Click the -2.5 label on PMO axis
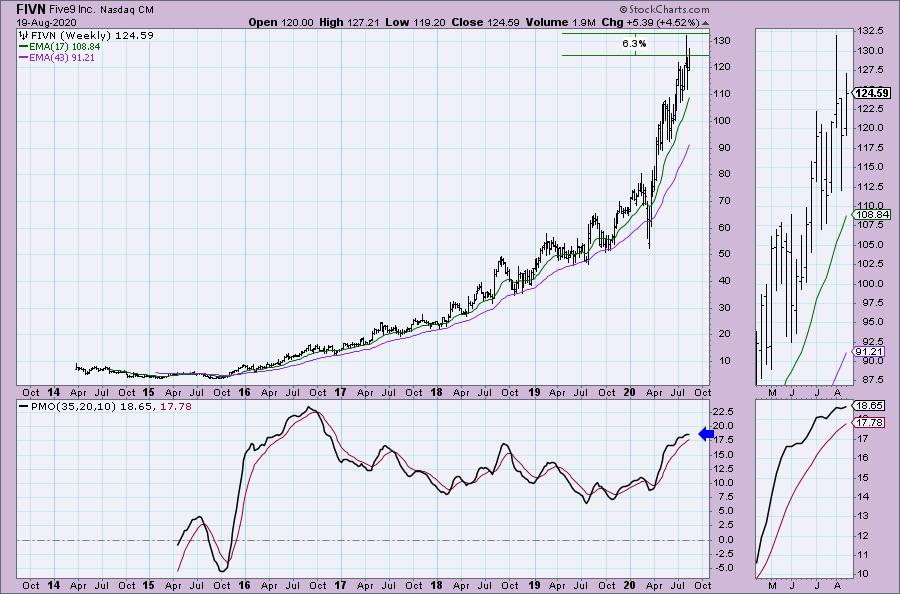The width and height of the screenshot is (900, 594). point(724,554)
